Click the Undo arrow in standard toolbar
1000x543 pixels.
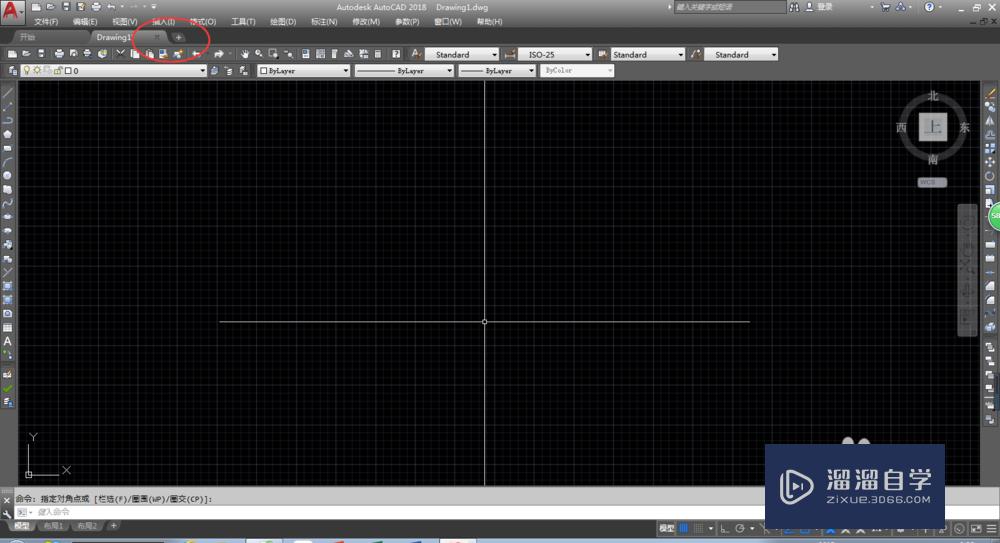196,54
